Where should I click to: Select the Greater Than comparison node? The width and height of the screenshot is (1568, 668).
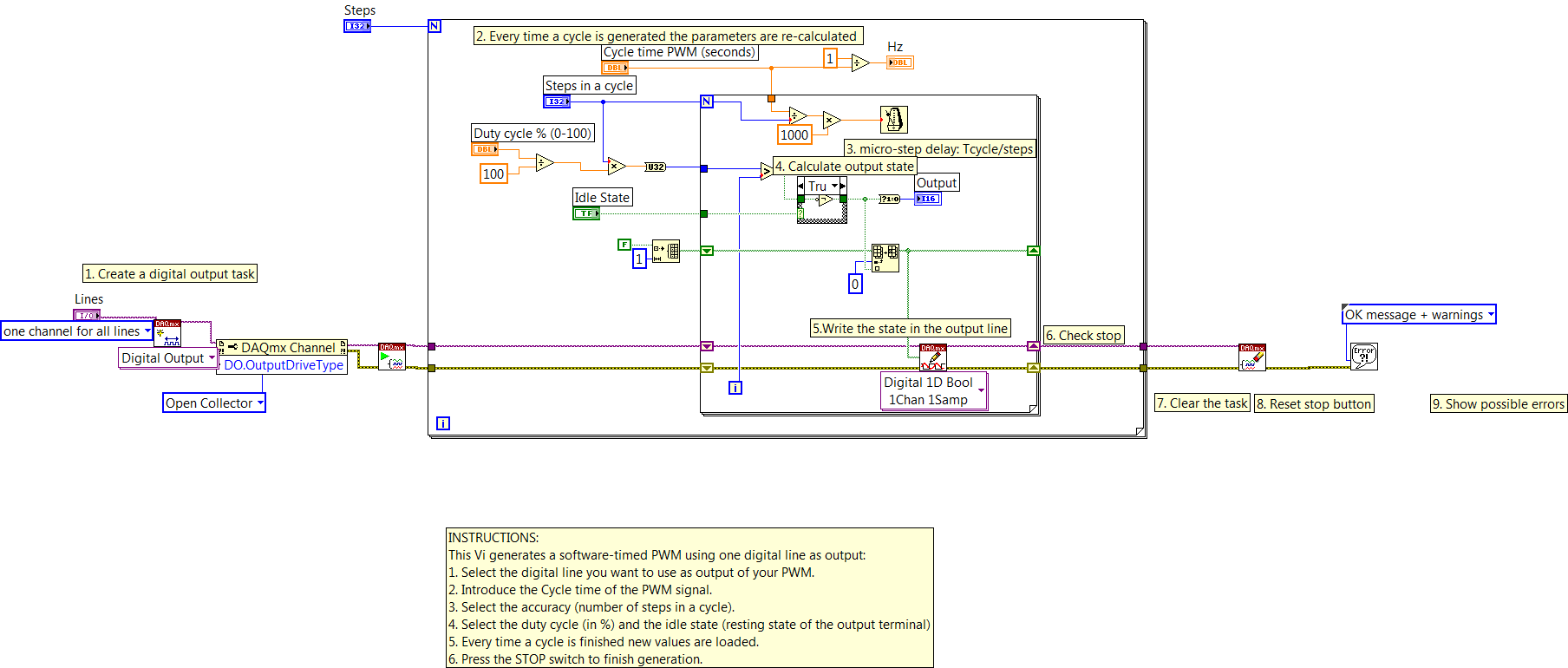pyautogui.click(x=767, y=171)
